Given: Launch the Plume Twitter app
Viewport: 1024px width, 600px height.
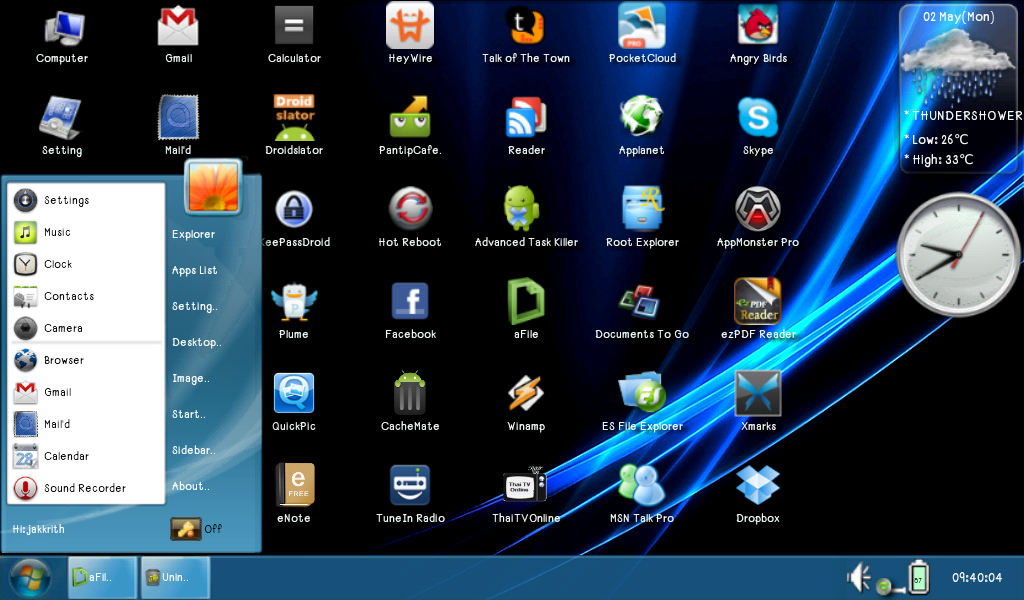Looking at the screenshot, I should (294, 302).
